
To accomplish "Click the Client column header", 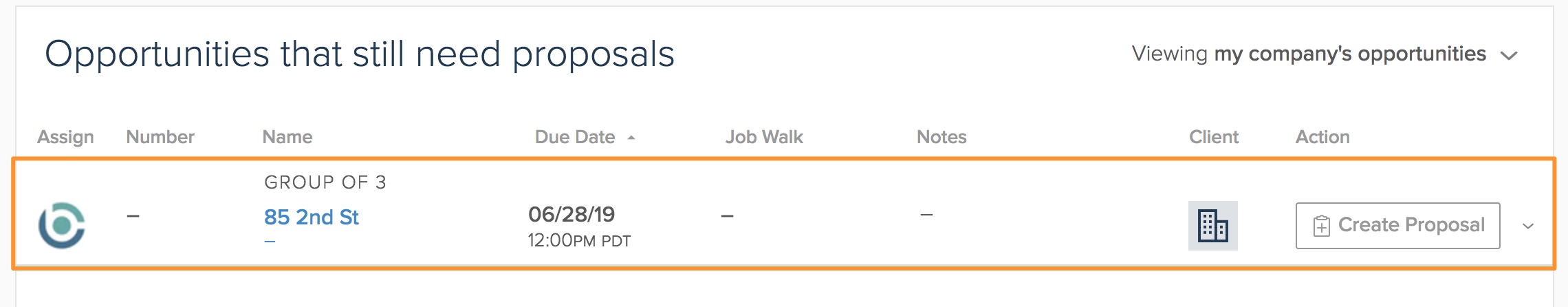I will [1214, 137].
